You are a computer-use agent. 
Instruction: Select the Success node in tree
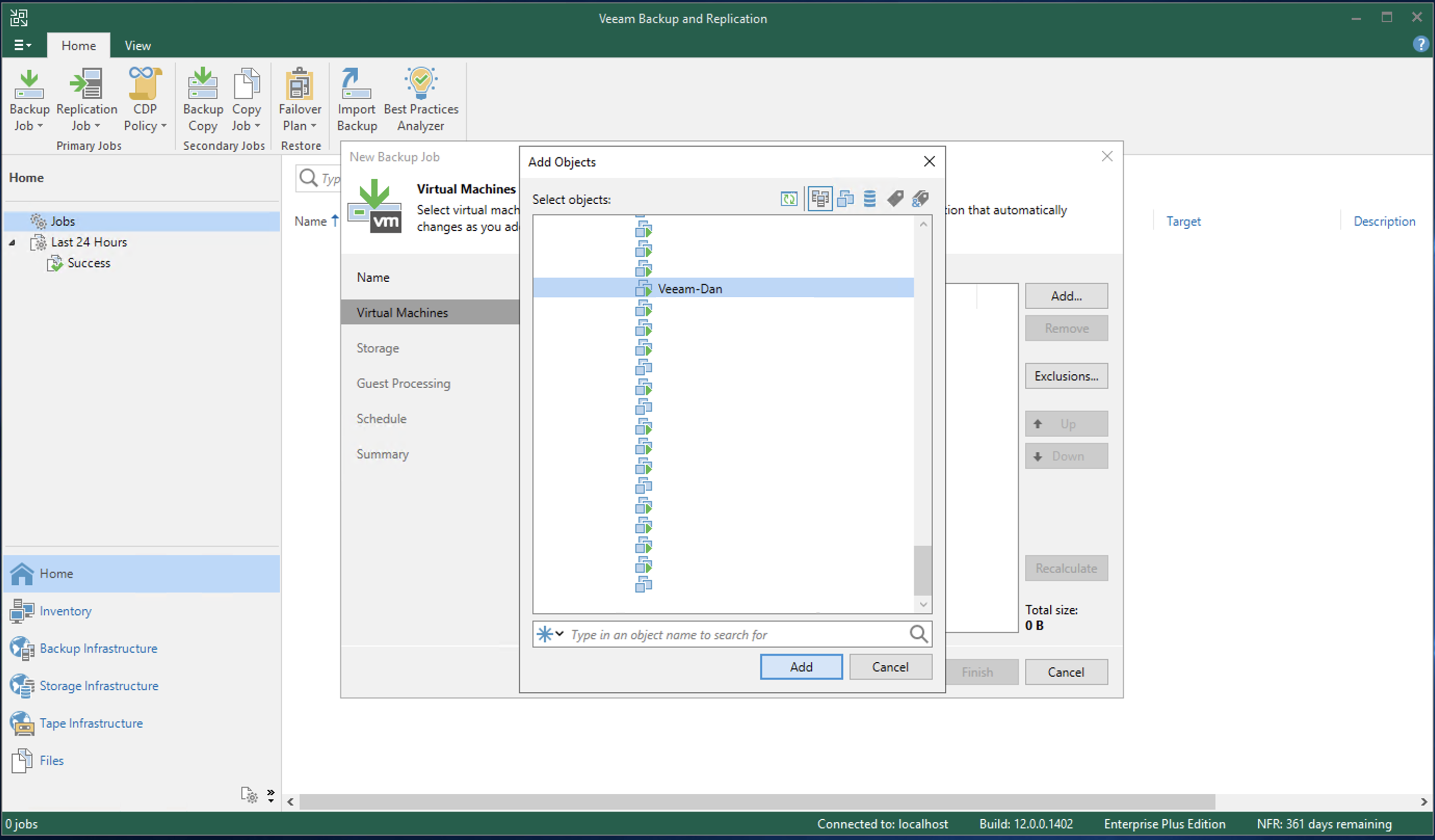[89, 263]
